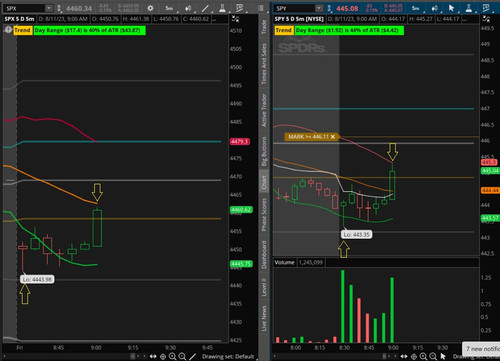Click the Lo: 4443.98 price bubble
500x361 pixels.
(37, 279)
